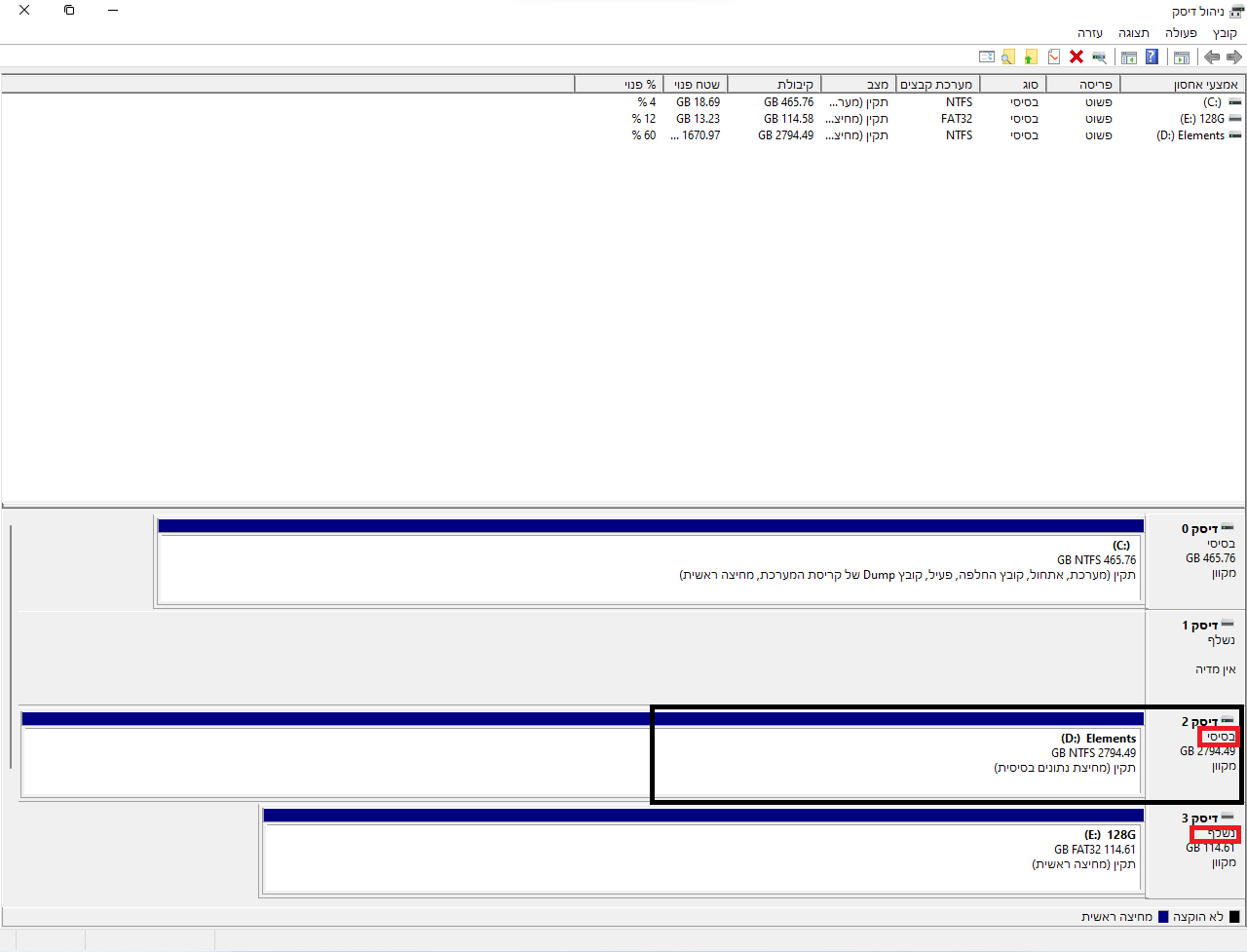This screenshot has height=952, width=1247.
Task: Select the (C:) partition block on disk 0
Action: tap(651, 562)
